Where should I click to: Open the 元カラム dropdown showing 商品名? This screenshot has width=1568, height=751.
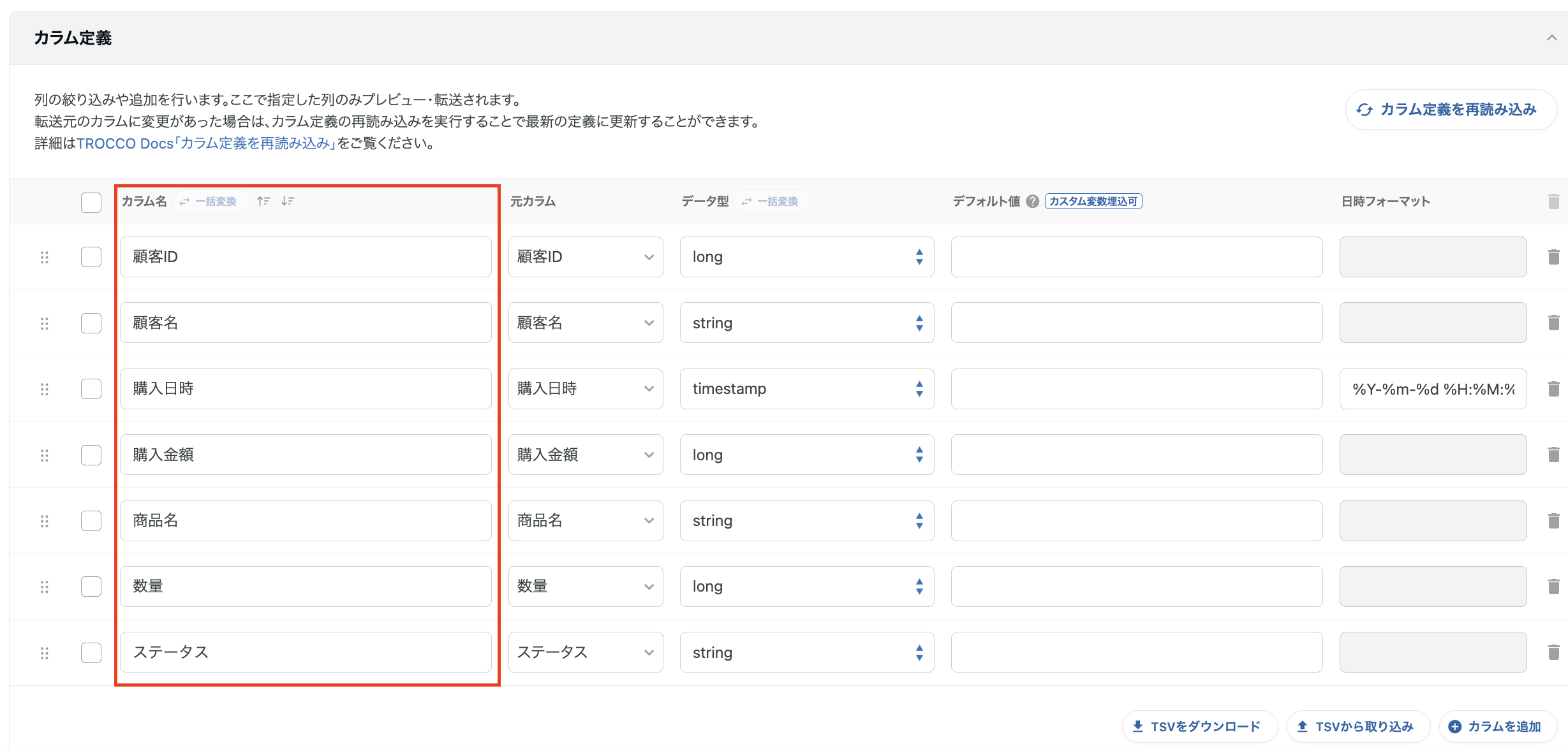tap(586, 521)
